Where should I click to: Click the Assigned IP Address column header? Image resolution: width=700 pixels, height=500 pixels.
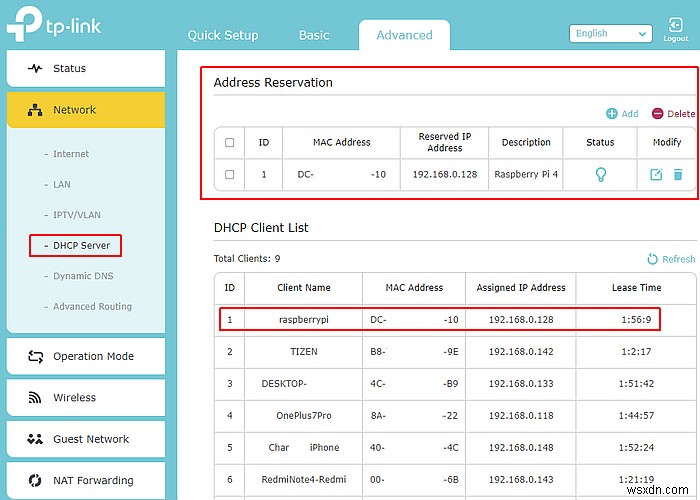coord(521,288)
